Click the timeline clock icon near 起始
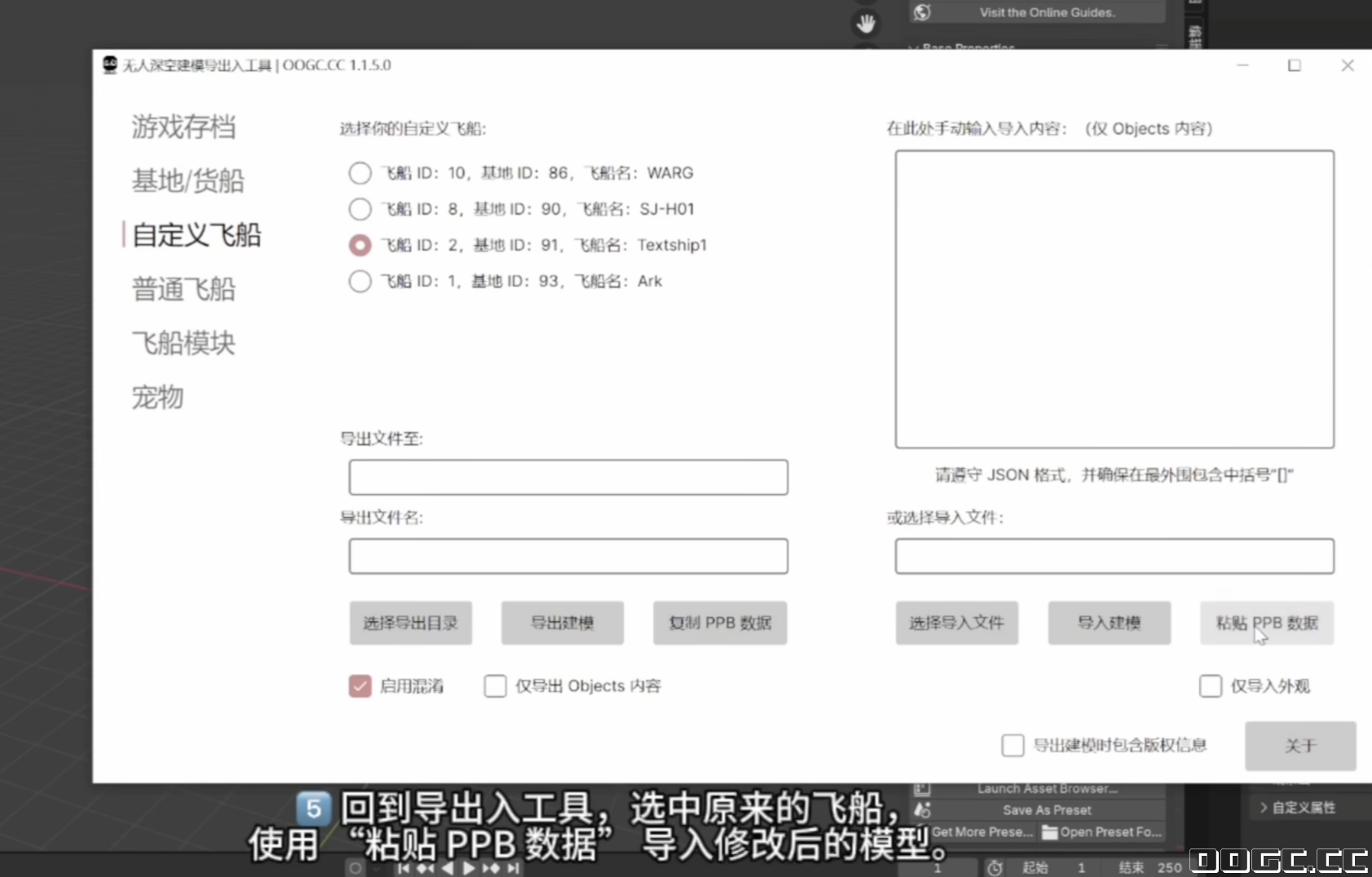The width and height of the screenshot is (1372, 877). tap(995, 868)
